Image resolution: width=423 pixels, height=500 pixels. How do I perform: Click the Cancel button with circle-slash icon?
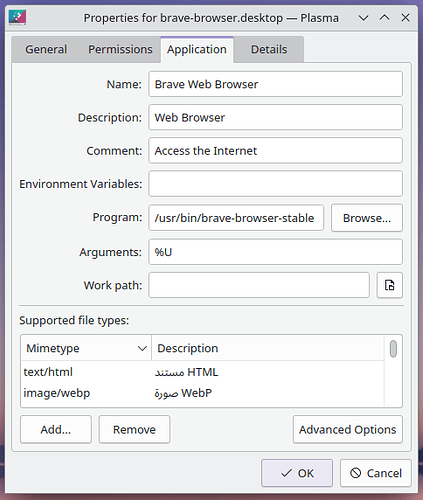coord(376,473)
